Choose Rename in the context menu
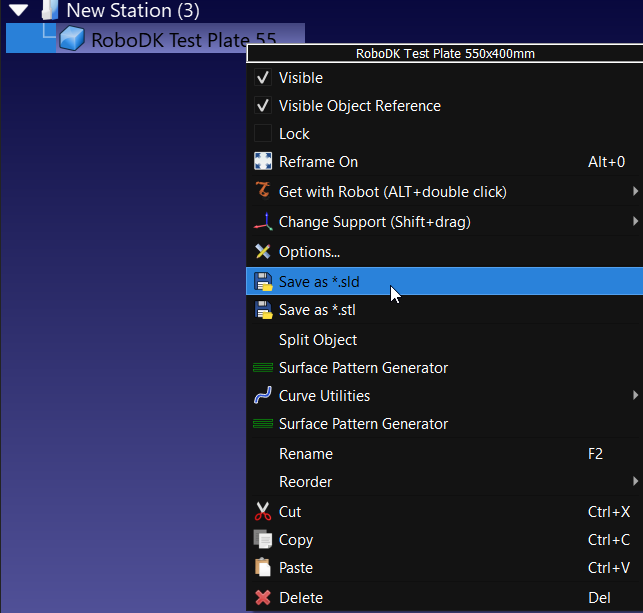This screenshot has width=643, height=613. point(305,454)
